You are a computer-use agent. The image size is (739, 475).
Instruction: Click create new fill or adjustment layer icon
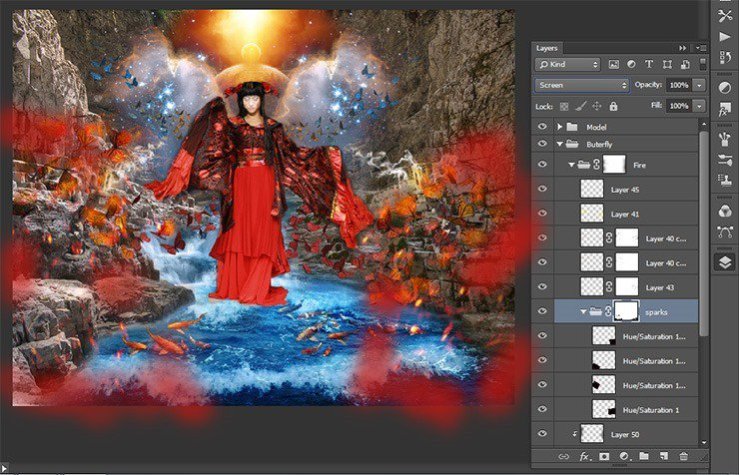624,456
